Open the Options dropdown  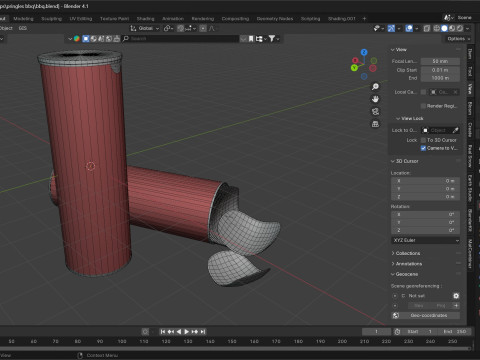[459, 39]
